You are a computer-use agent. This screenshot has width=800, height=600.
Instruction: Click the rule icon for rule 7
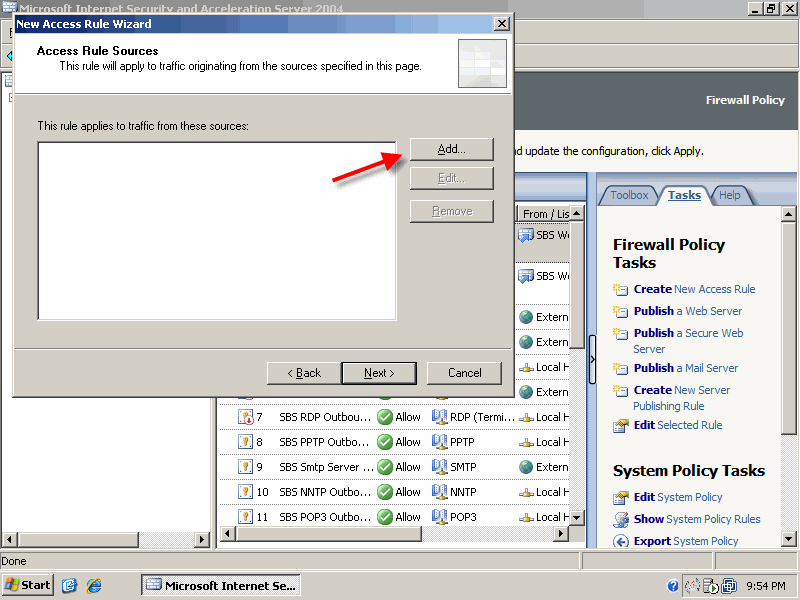(x=245, y=417)
